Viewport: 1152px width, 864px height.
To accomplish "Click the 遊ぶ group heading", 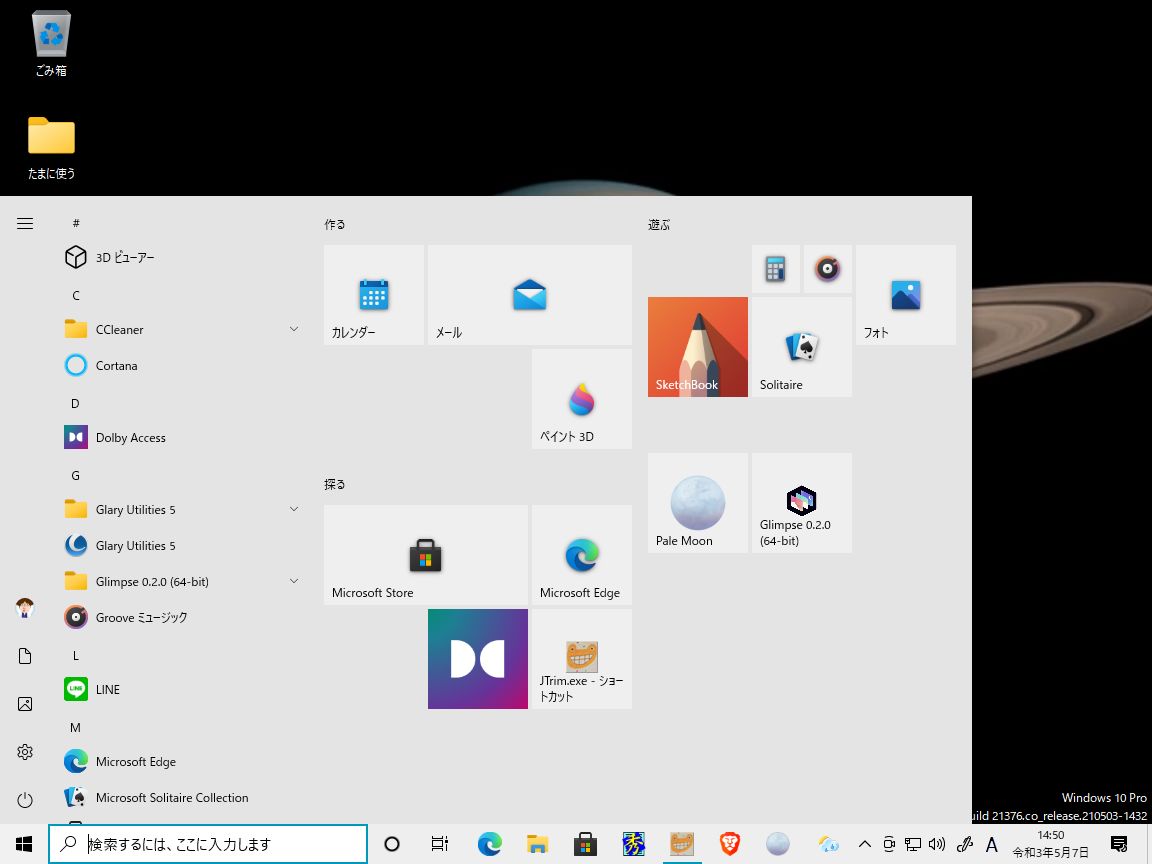I will point(659,225).
